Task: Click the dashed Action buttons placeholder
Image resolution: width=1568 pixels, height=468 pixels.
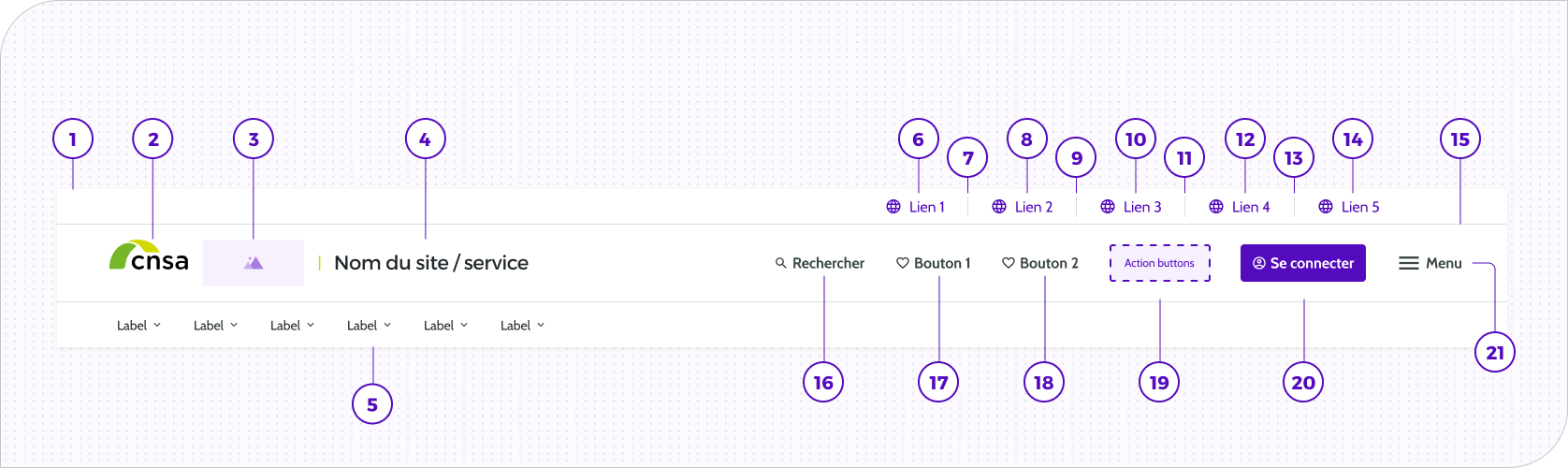Action: [1160, 263]
